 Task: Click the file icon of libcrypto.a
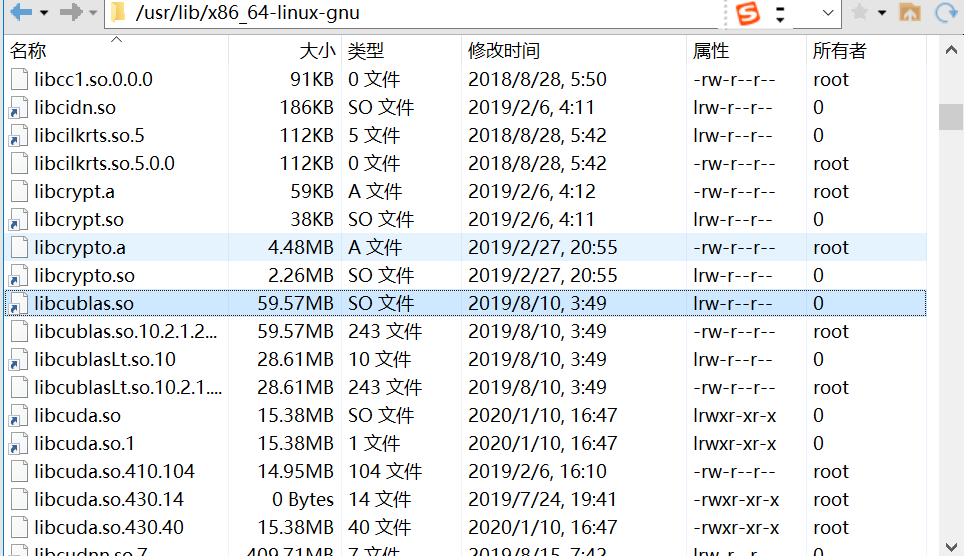tap(19, 247)
